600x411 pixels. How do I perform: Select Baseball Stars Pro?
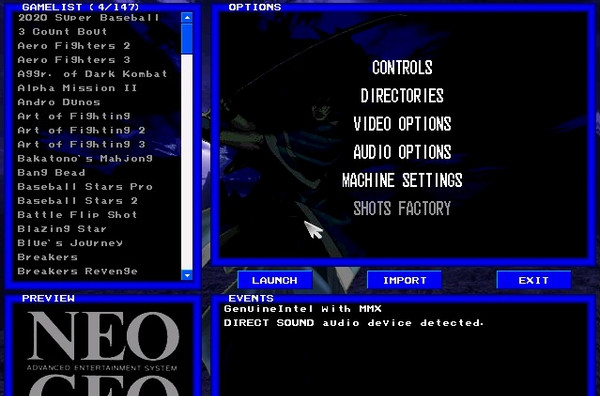point(85,187)
